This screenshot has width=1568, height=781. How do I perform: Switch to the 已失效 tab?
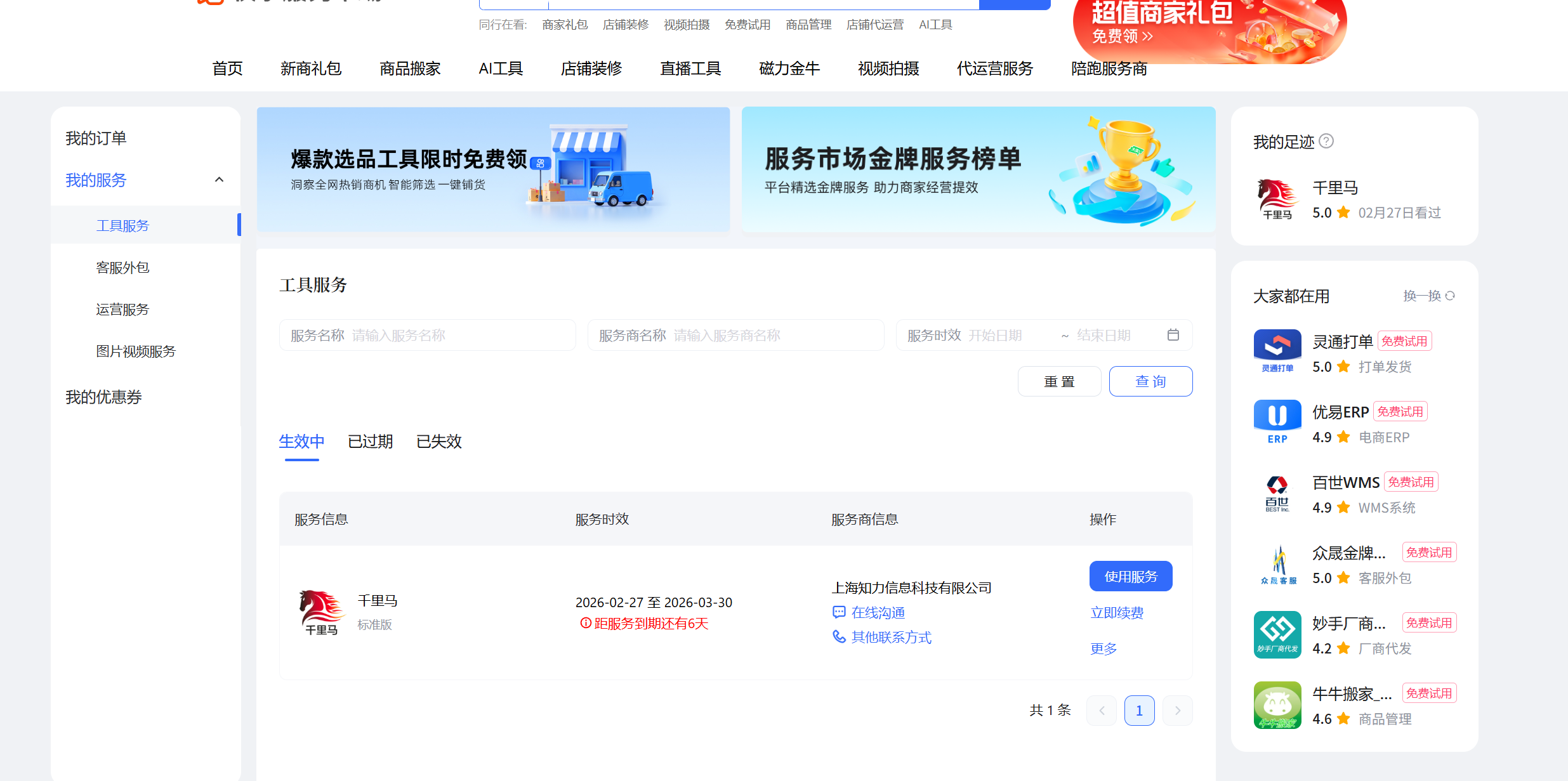point(438,442)
